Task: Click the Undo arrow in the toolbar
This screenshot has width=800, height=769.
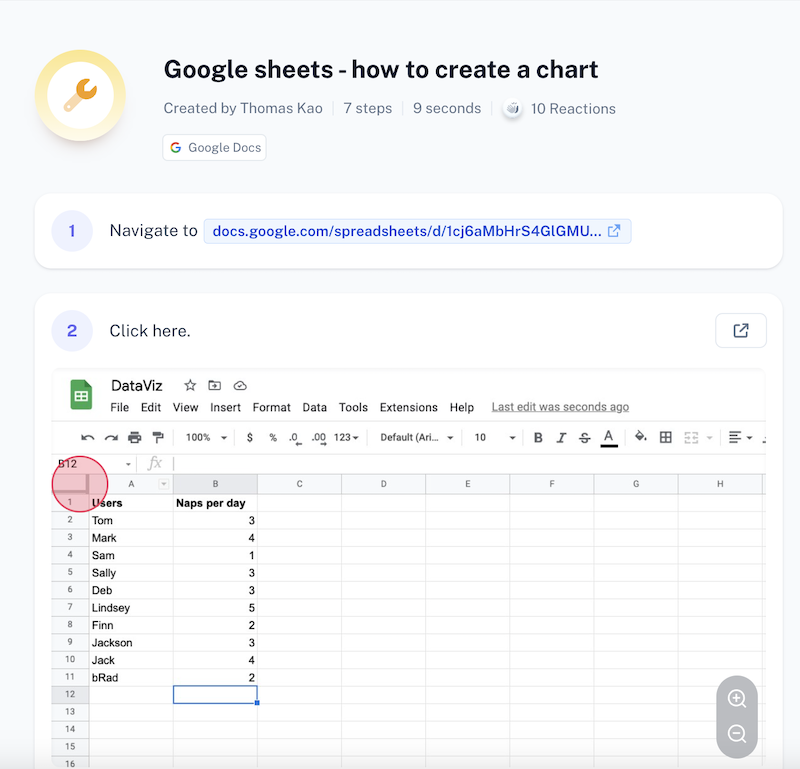Action: (x=87, y=438)
